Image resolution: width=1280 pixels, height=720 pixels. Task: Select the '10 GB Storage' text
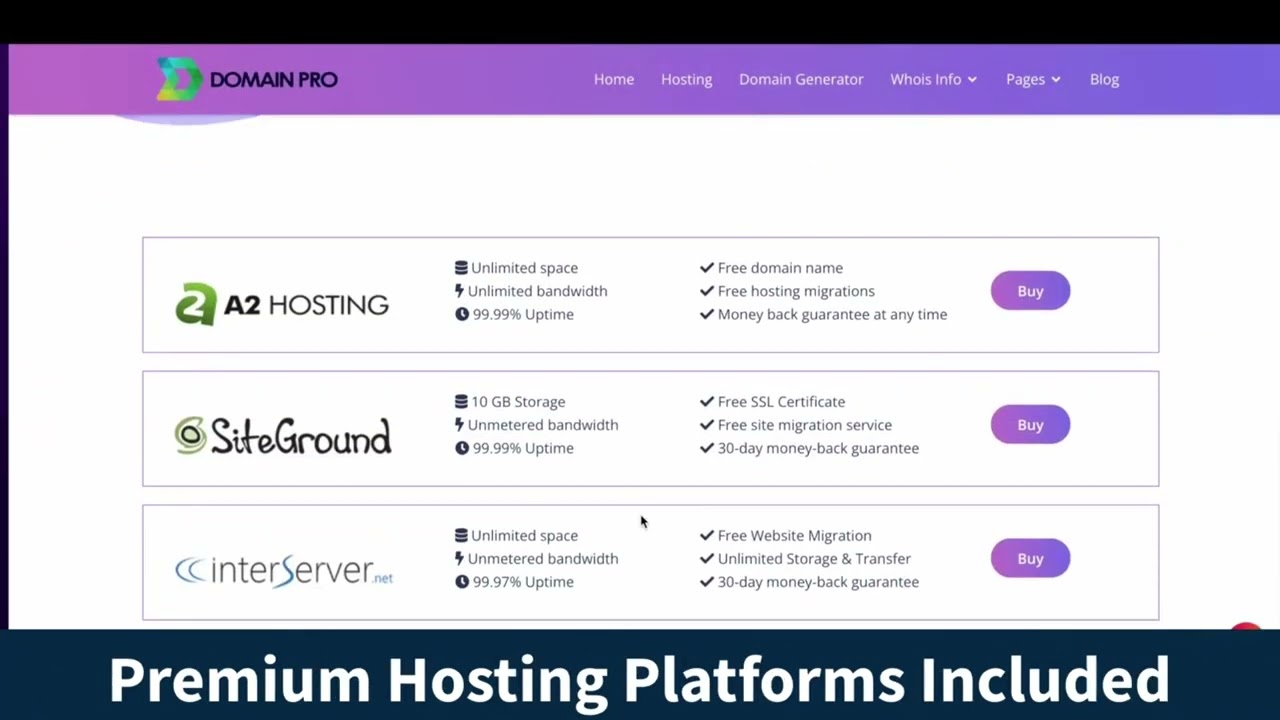518,402
